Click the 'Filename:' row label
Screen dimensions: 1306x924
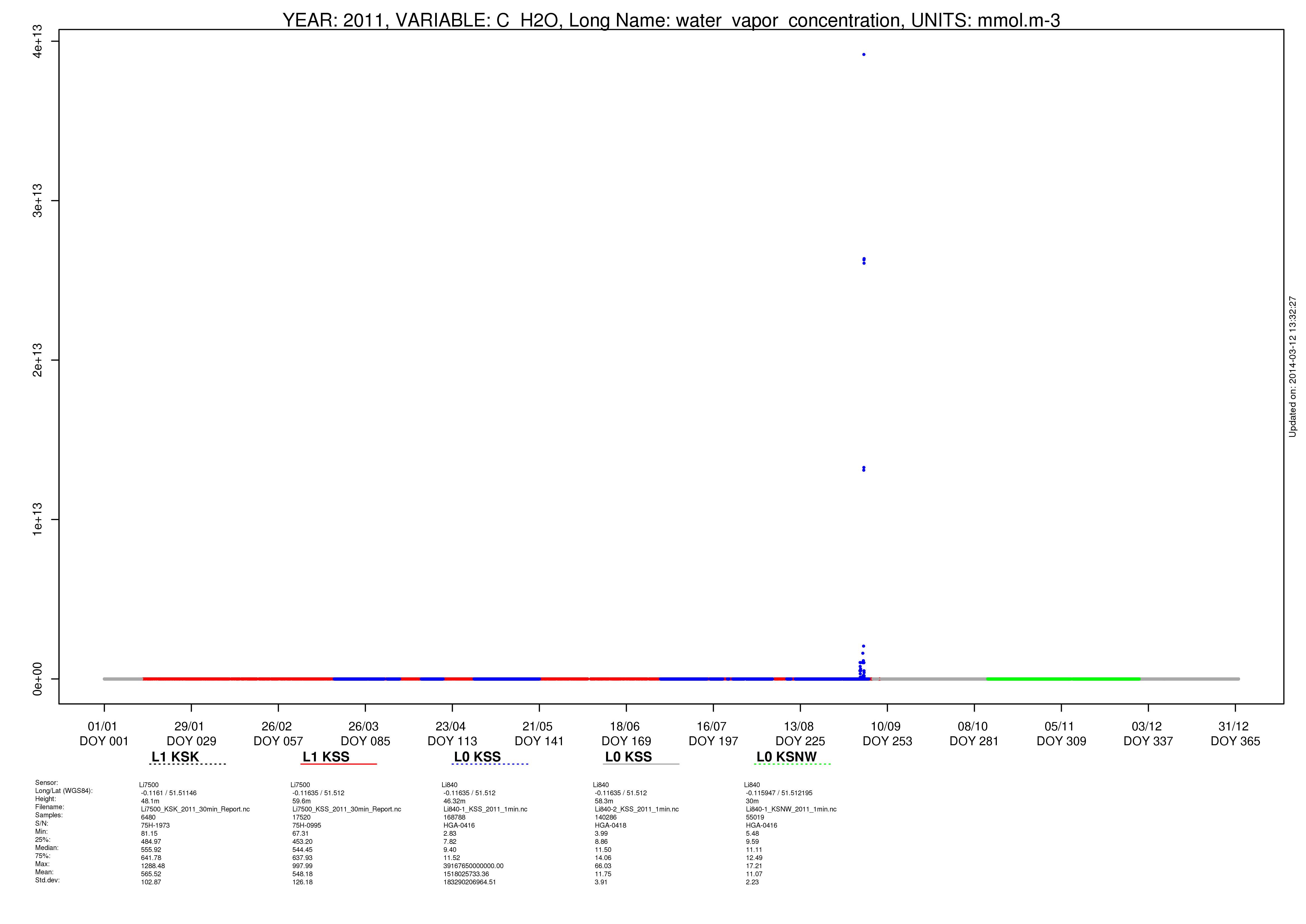[49, 807]
